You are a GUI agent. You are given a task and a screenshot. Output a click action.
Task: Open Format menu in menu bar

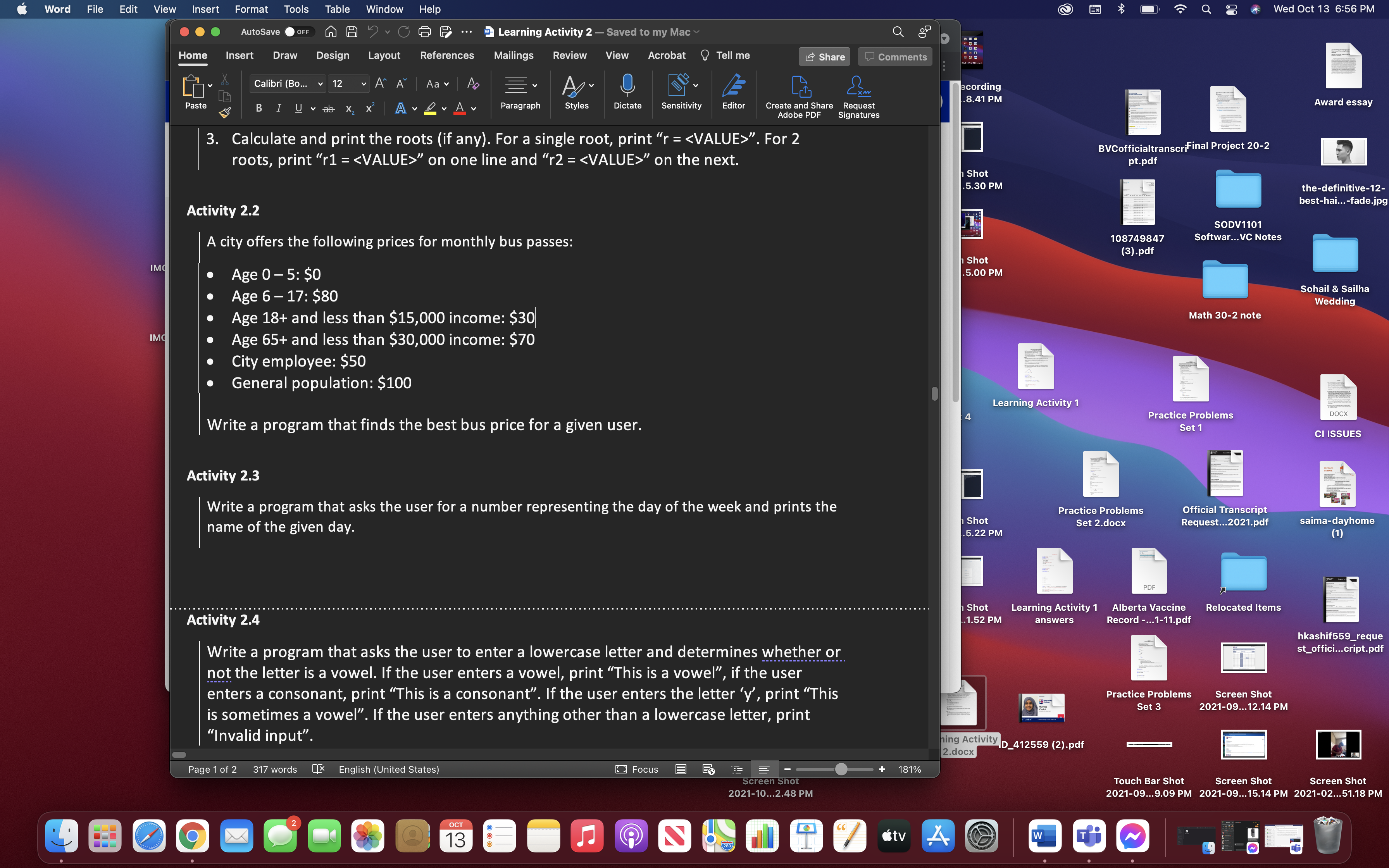coord(251,9)
